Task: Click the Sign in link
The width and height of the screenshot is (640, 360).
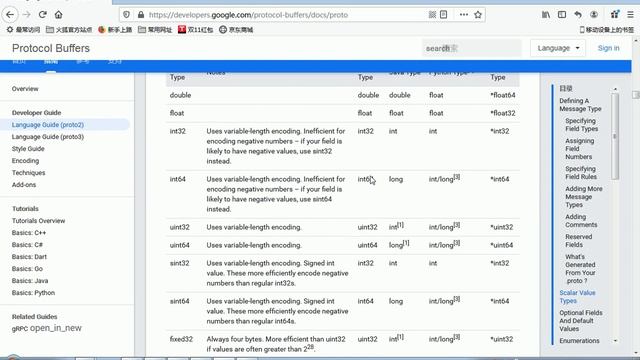Action: coord(609,48)
